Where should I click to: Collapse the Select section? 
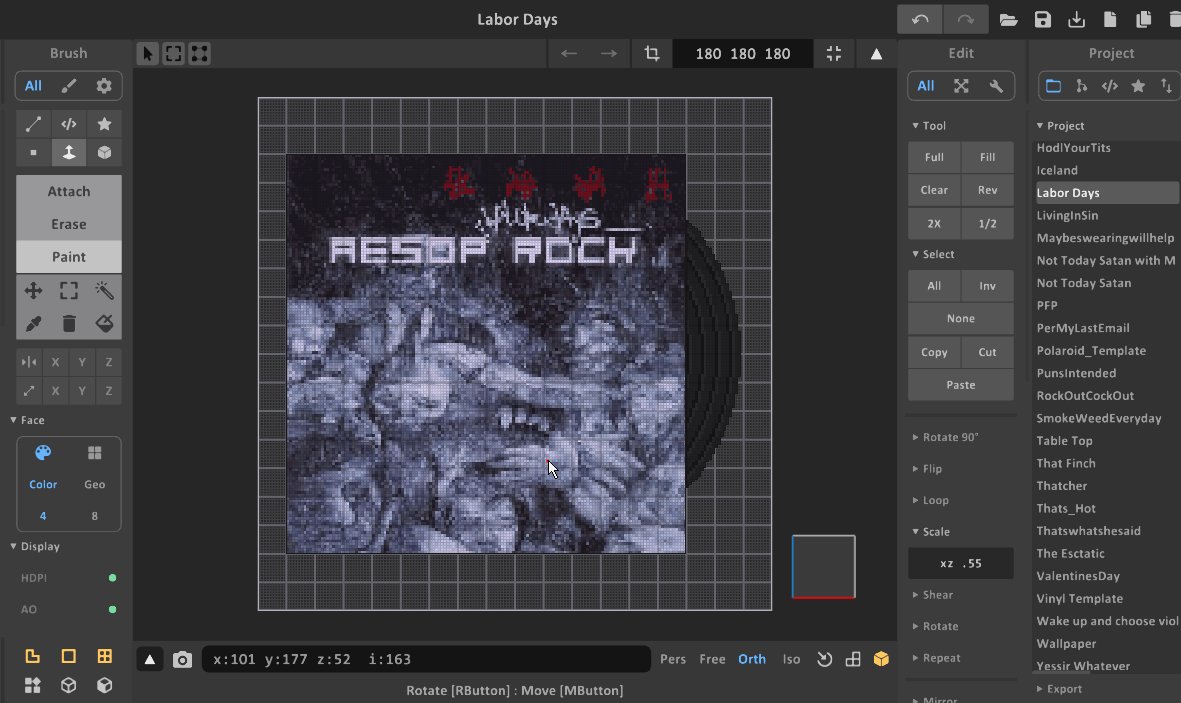[x=933, y=255]
